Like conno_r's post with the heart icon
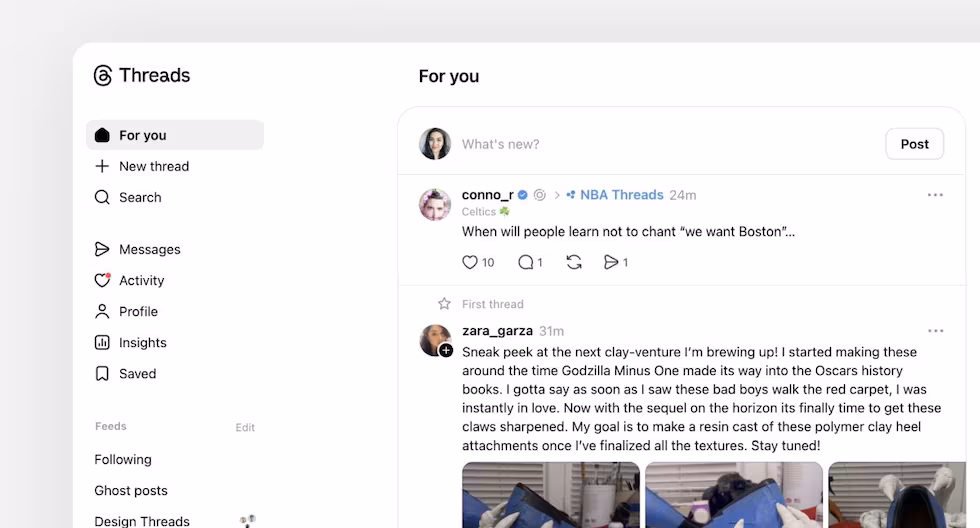The width and height of the screenshot is (980, 528). (x=470, y=262)
